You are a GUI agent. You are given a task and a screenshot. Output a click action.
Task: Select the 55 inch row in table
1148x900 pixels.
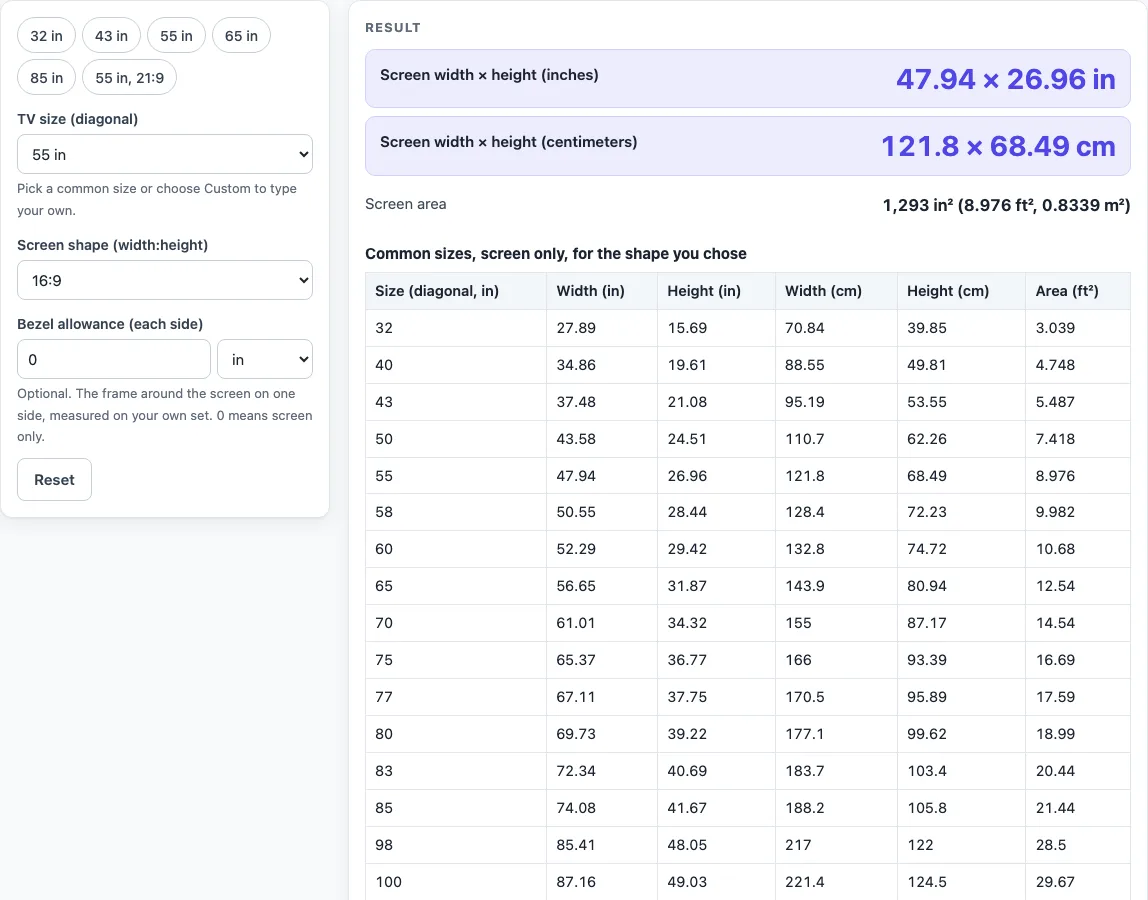point(748,476)
